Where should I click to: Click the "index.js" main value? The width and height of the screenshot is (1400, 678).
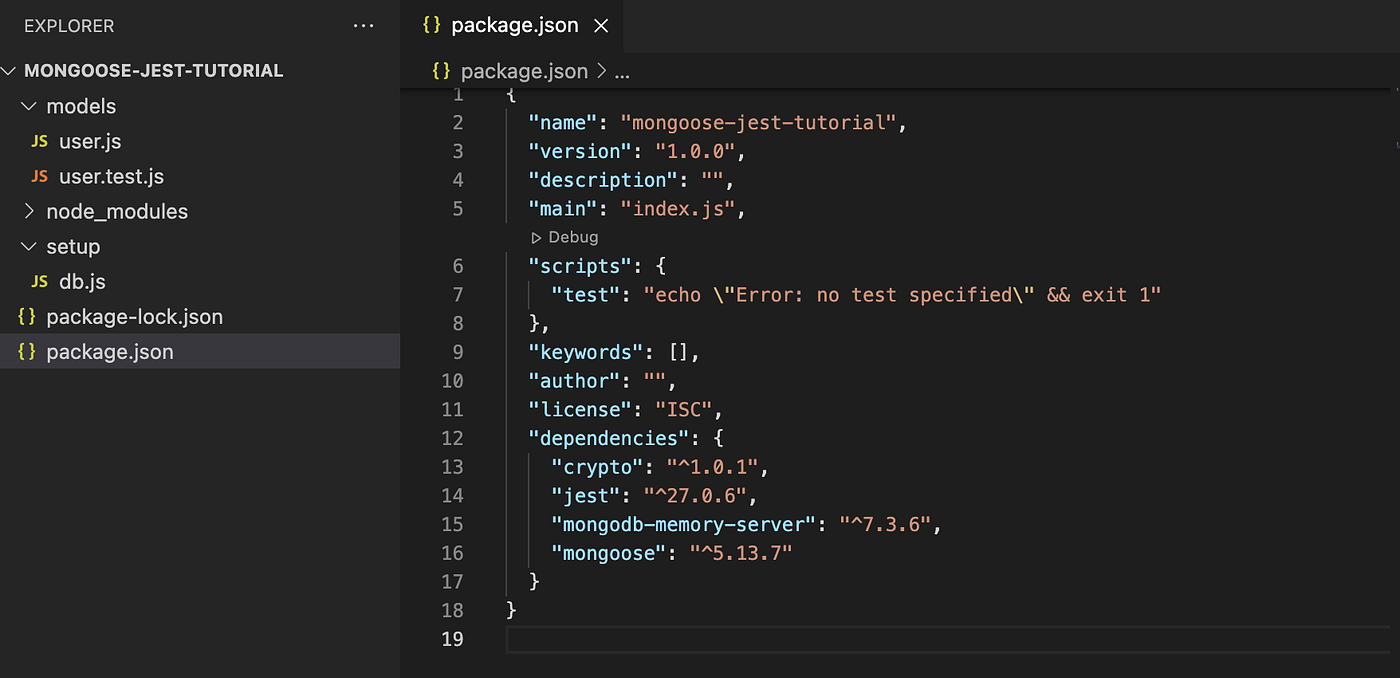tap(678, 210)
